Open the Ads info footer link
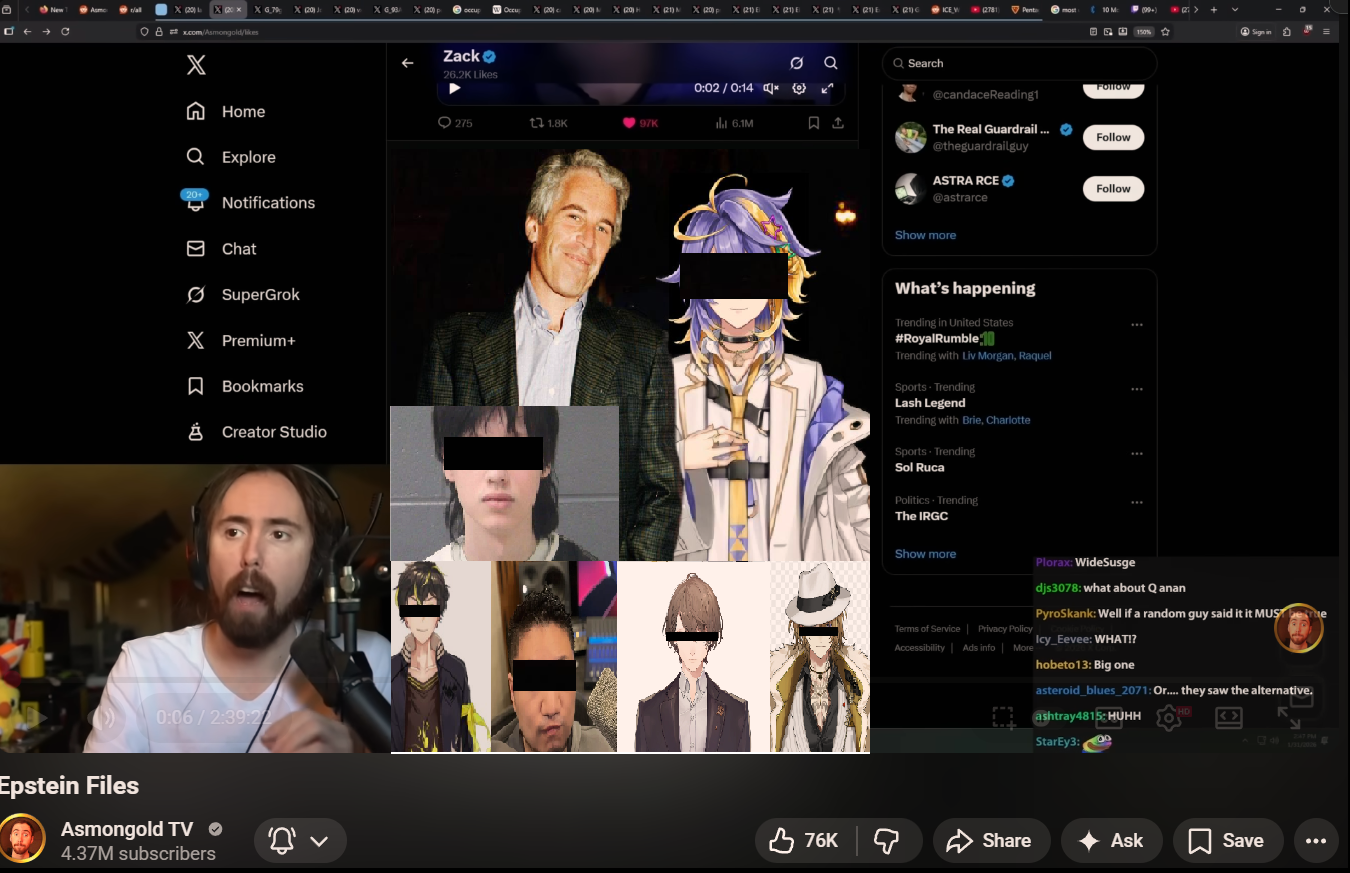Viewport: 1350px width, 873px height. (x=979, y=648)
